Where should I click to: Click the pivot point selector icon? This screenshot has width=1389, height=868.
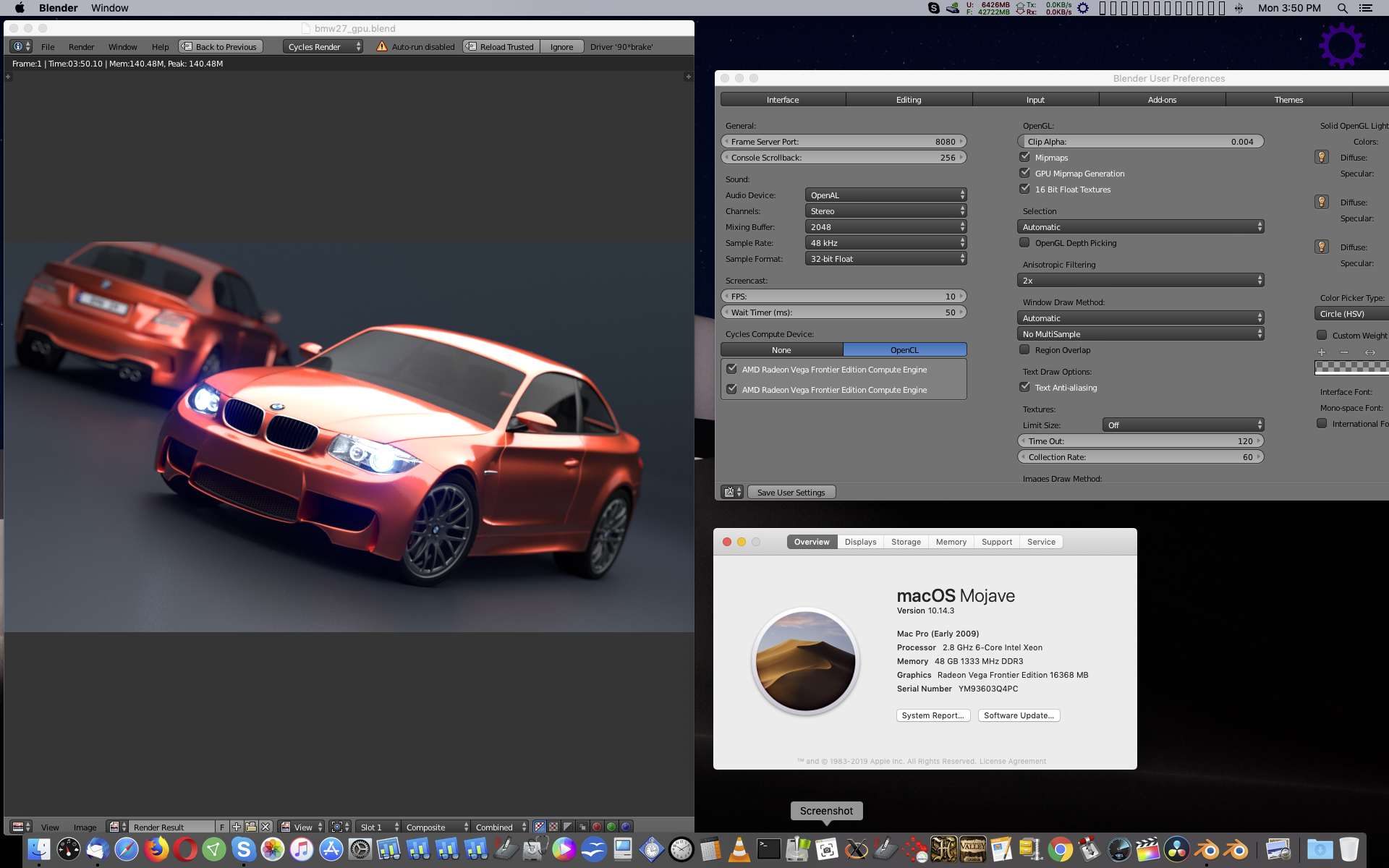(340, 827)
